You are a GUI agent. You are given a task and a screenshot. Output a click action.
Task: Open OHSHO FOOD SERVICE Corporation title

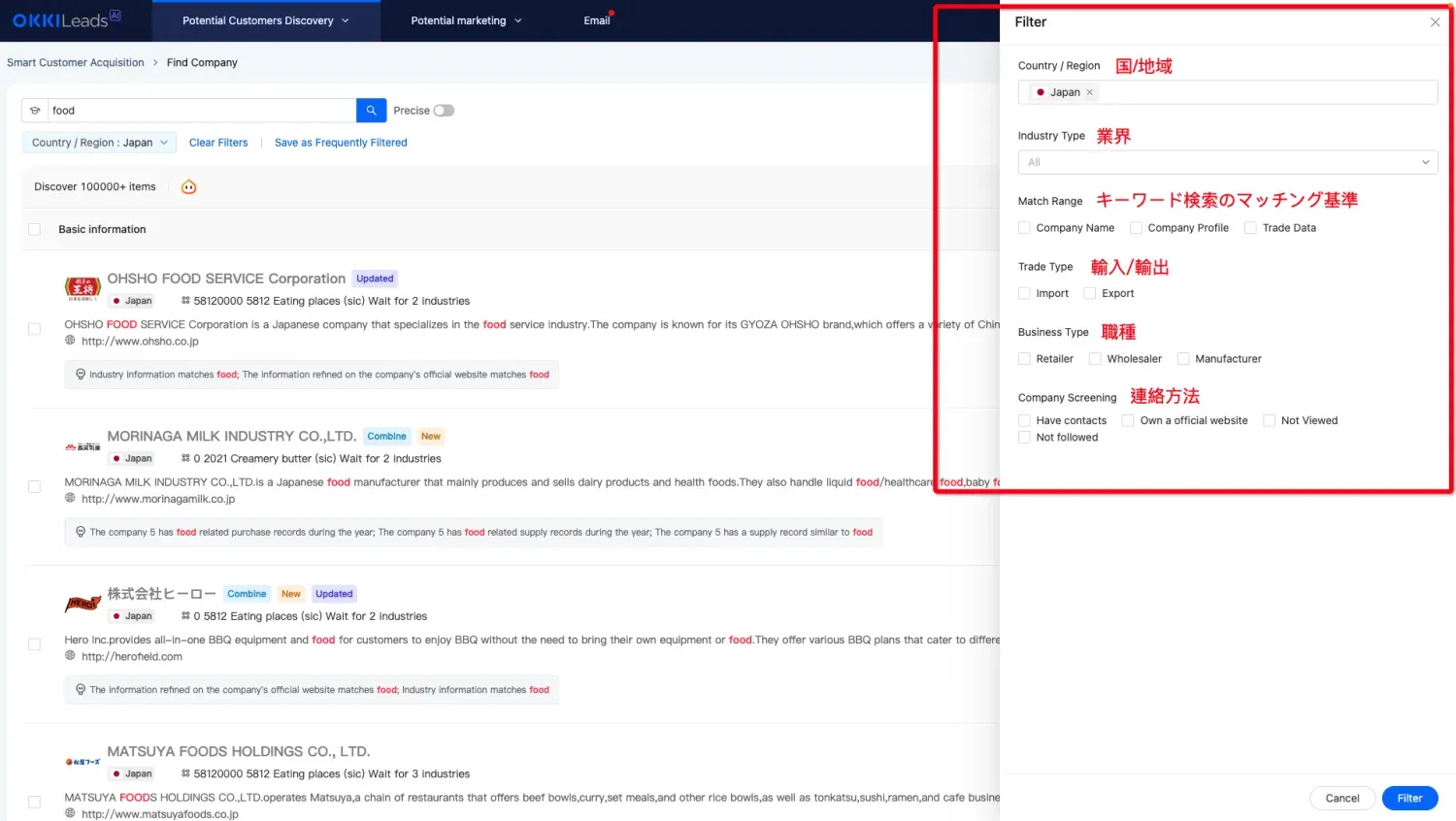(x=226, y=279)
